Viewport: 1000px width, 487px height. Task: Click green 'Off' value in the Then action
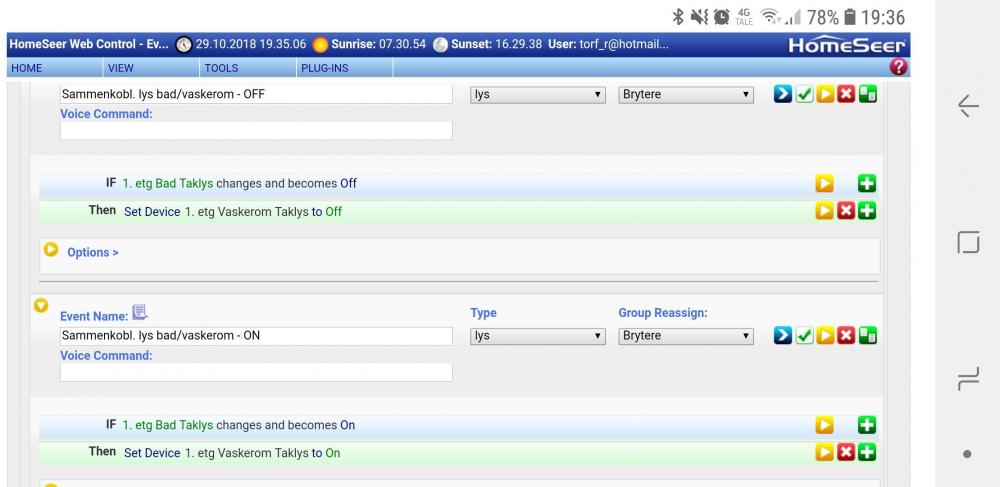point(334,212)
